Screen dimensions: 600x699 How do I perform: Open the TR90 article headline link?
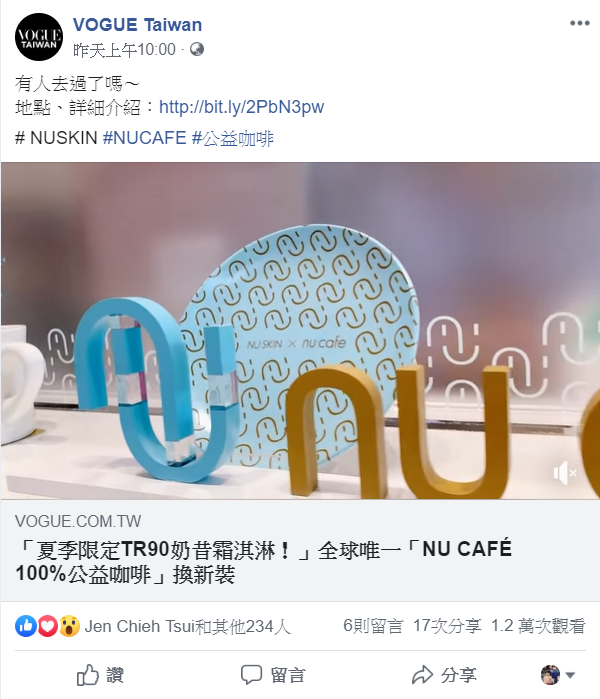click(x=263, y=561)
